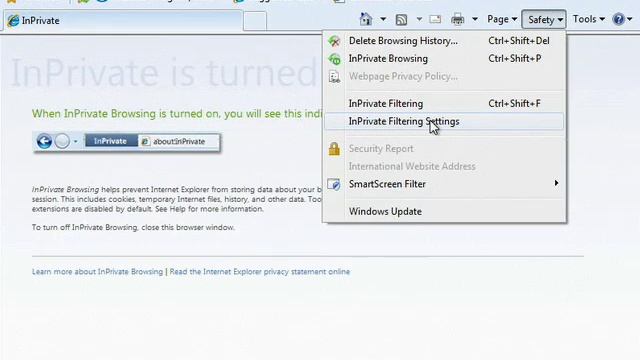The image size is (640, 360).
Task: Close the Safety menu button
Action: pyautogui.click(x=544, y=19)
